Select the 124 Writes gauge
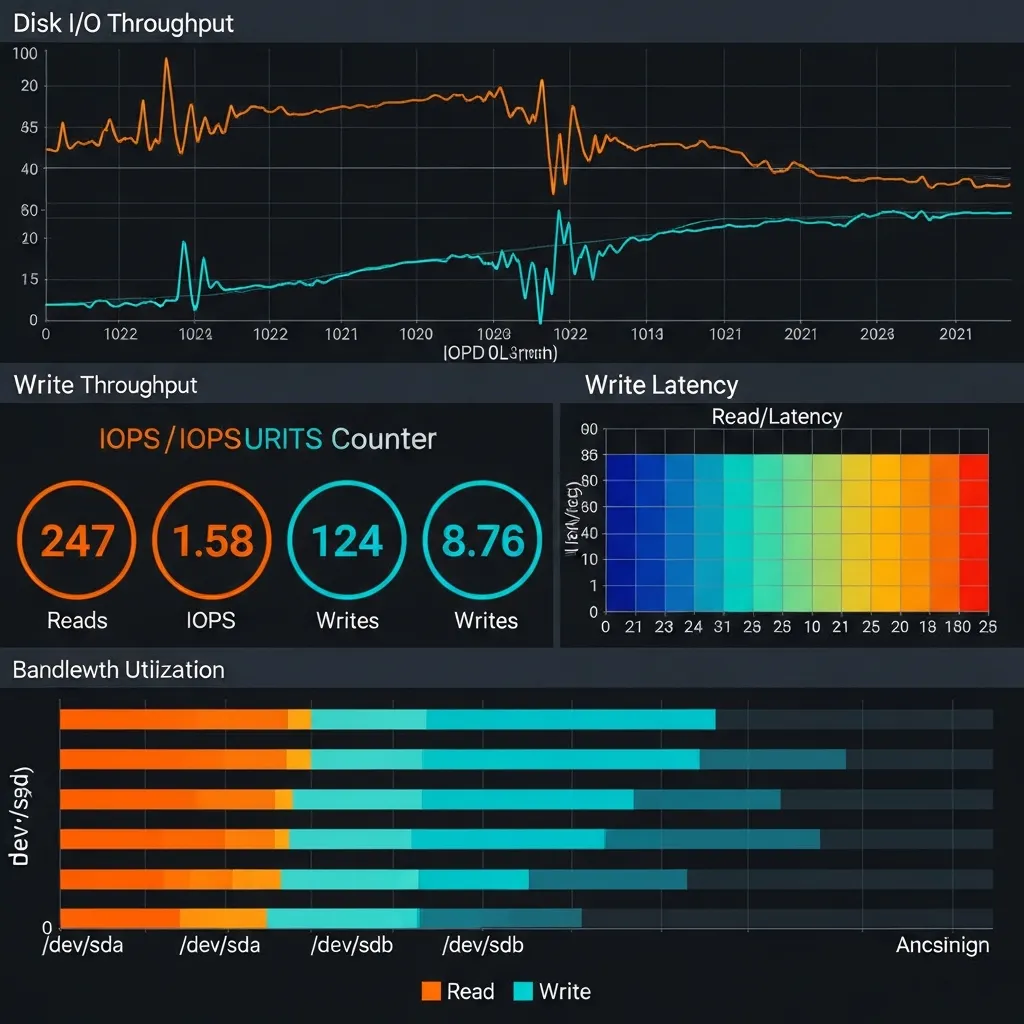 pos(347,540)
